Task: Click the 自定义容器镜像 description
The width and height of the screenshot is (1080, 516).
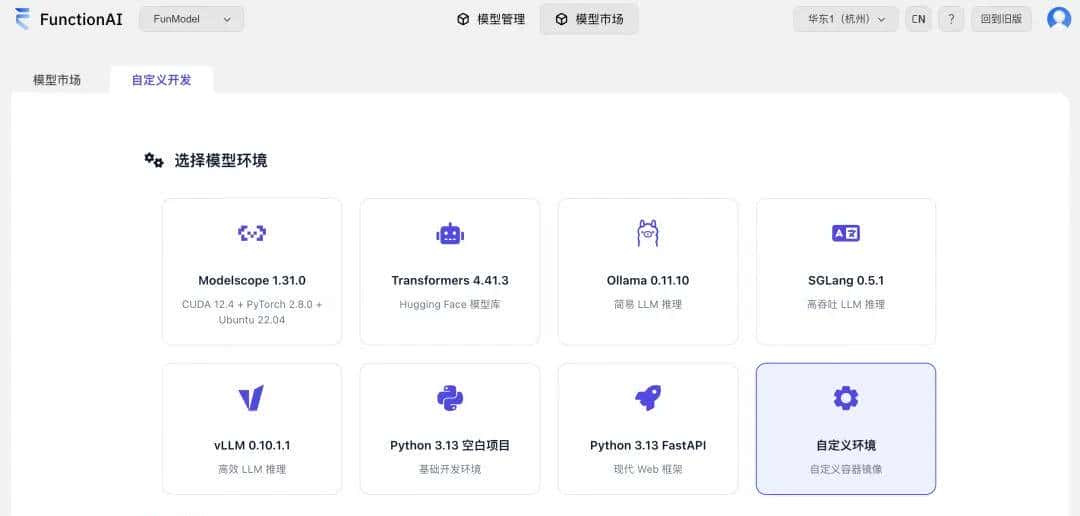Action: point(846,469)
